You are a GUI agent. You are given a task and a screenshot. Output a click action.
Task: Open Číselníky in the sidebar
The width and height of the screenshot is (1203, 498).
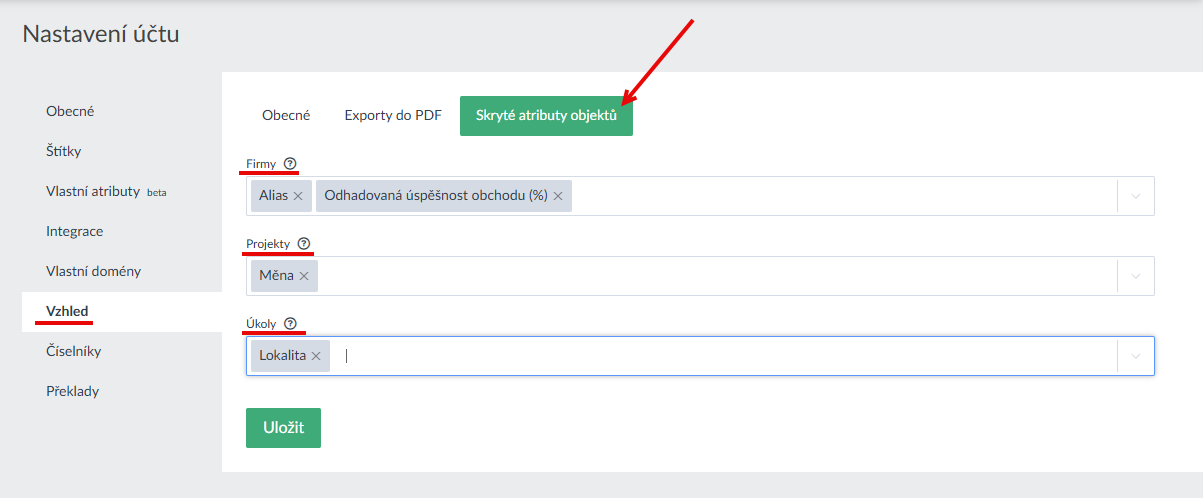[73, 351]
